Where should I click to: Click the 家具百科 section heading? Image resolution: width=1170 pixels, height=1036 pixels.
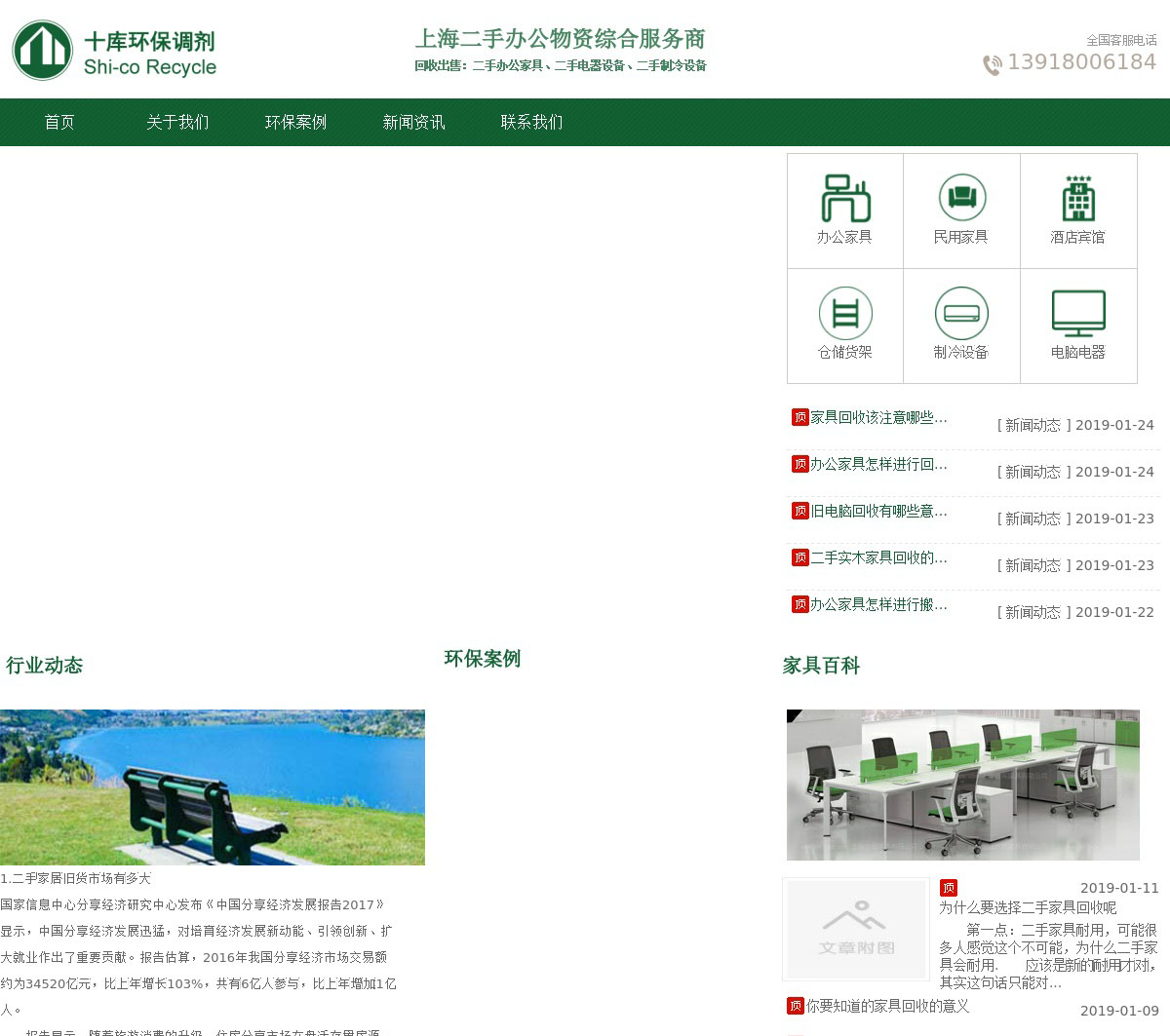click(821, 666)
